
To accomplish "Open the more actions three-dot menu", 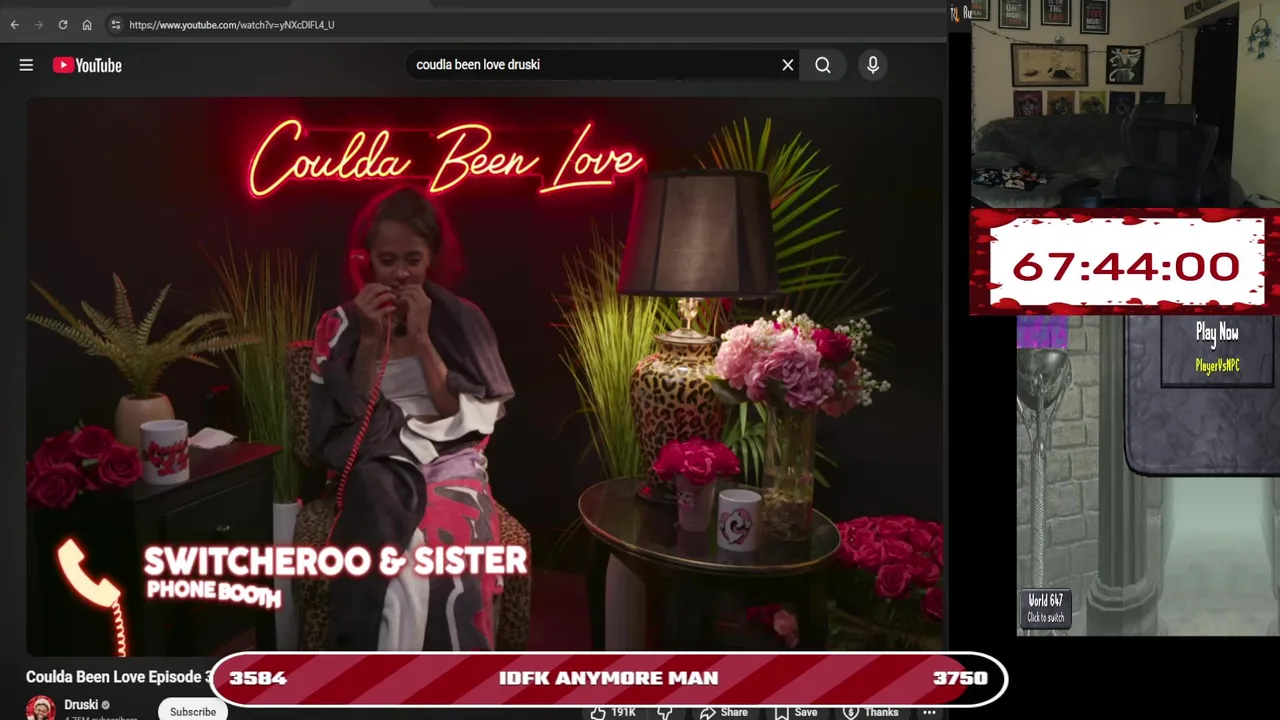I will (x=929, y=712).
